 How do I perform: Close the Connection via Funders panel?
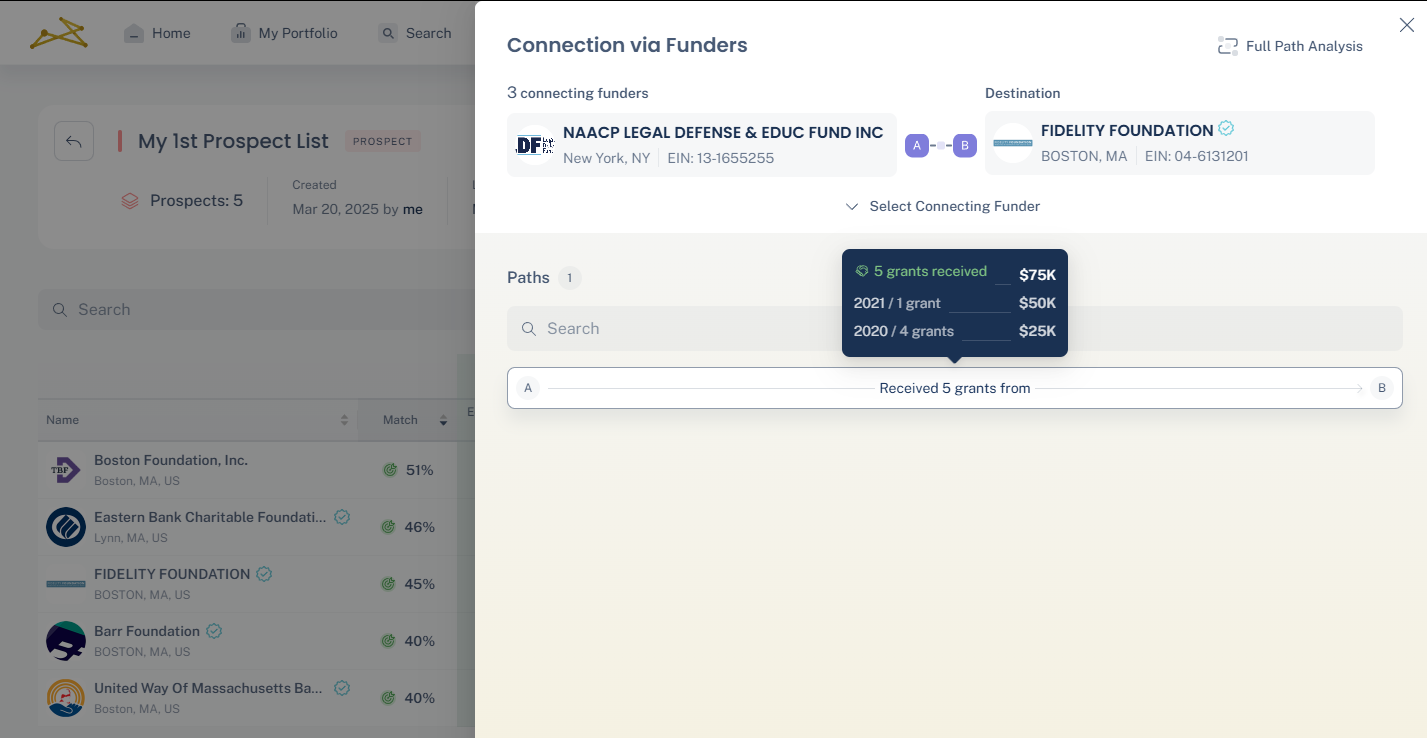pos(1406,25)
